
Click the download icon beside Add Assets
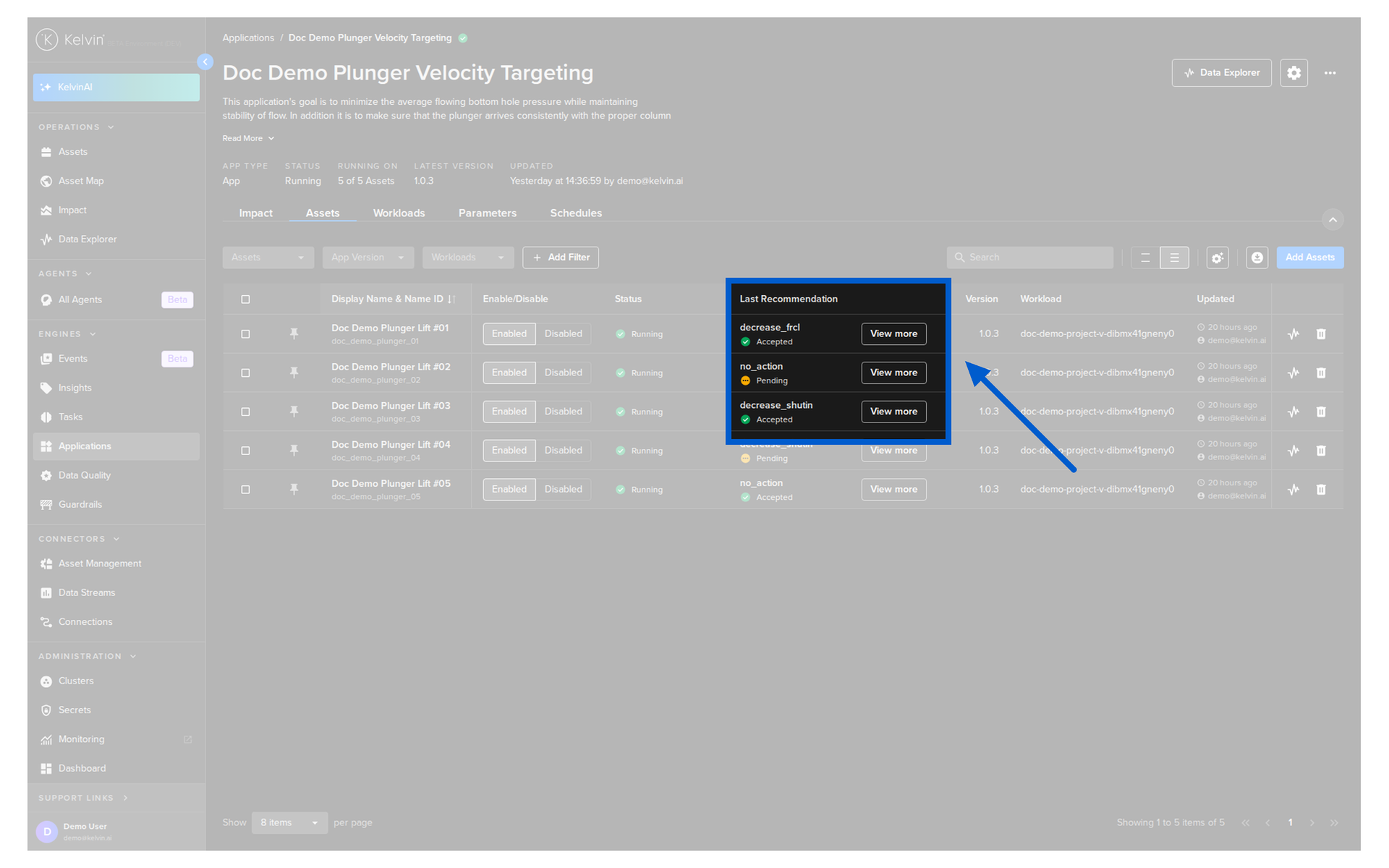click(1257, 258)
